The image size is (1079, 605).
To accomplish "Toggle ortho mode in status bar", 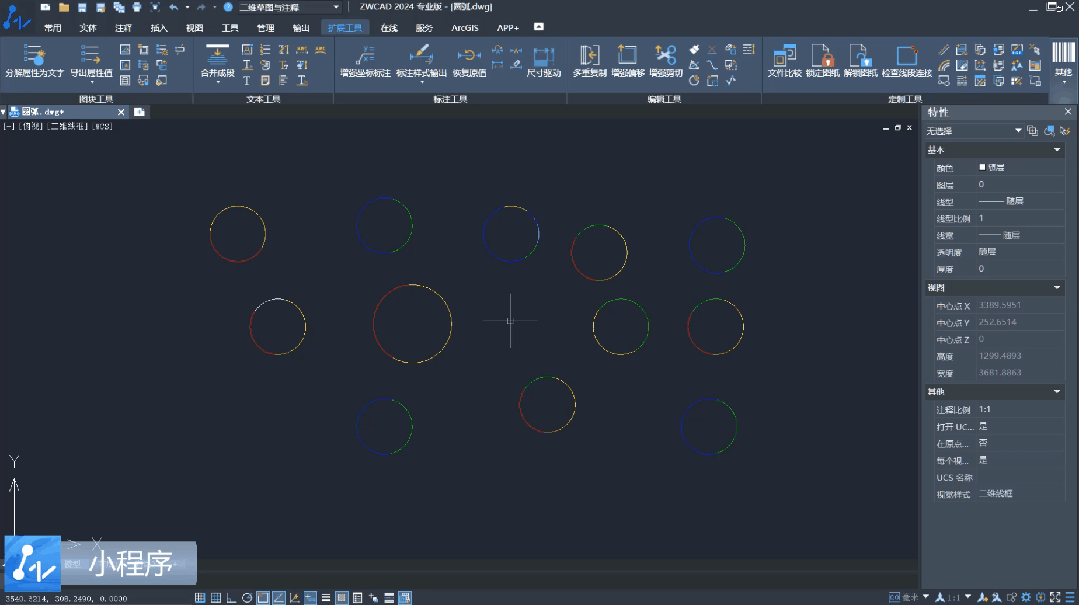I will 231,598.
